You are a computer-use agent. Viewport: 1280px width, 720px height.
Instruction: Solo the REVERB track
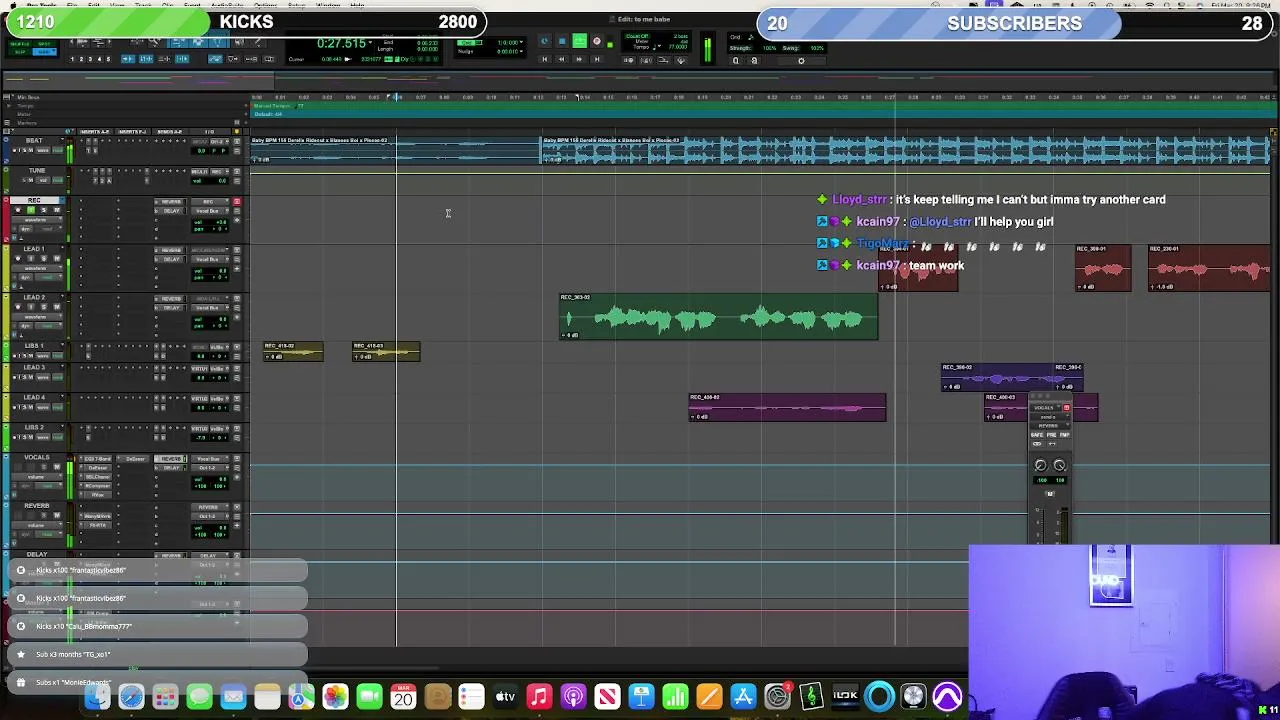44,515
